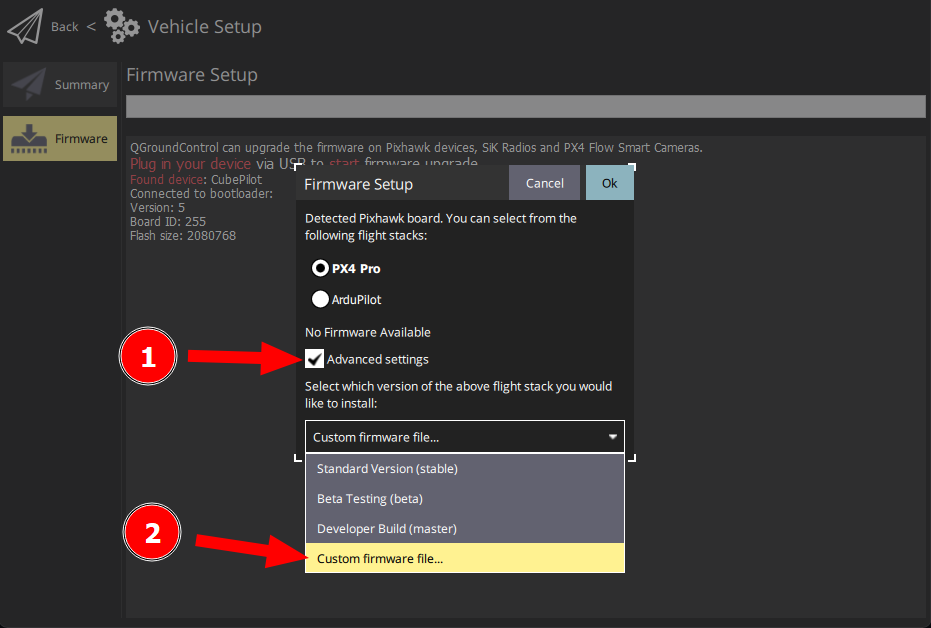Click the firmware upgrade progress bar
Image resolution: width=931 pixels, height=628 pixels.
tap(525, 106)
